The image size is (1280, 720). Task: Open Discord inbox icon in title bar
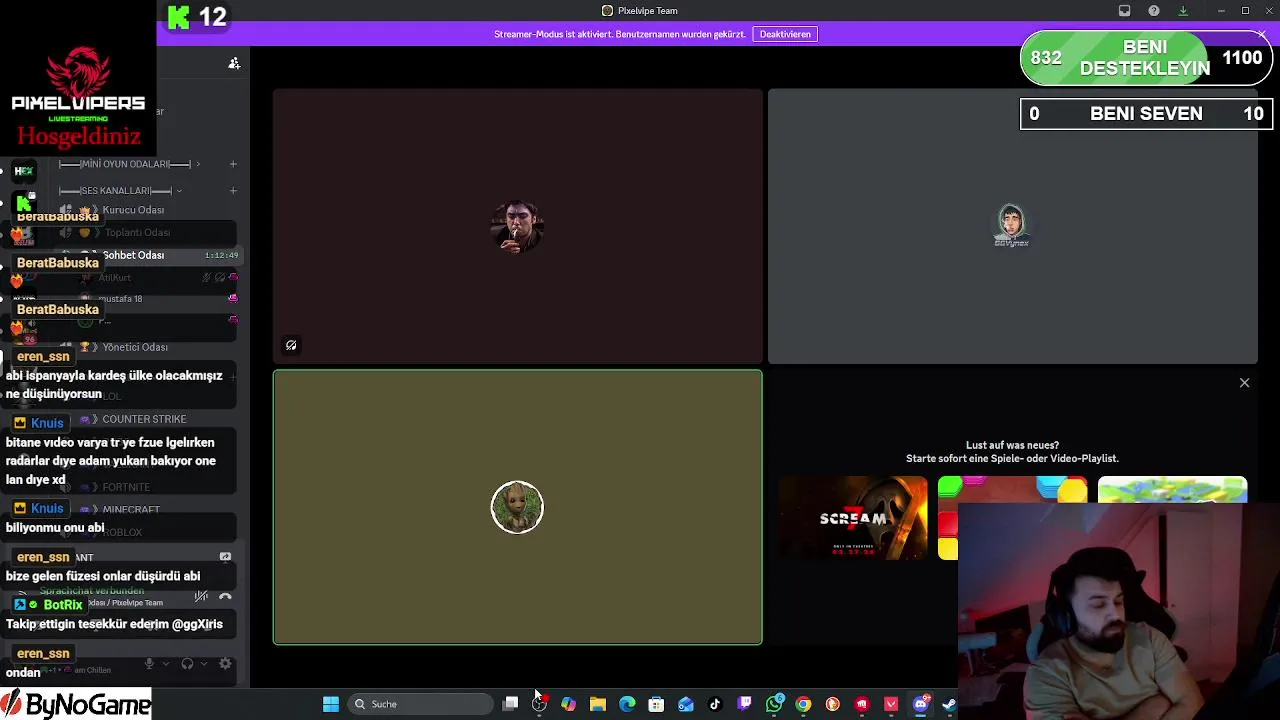tap(1124, 11)
